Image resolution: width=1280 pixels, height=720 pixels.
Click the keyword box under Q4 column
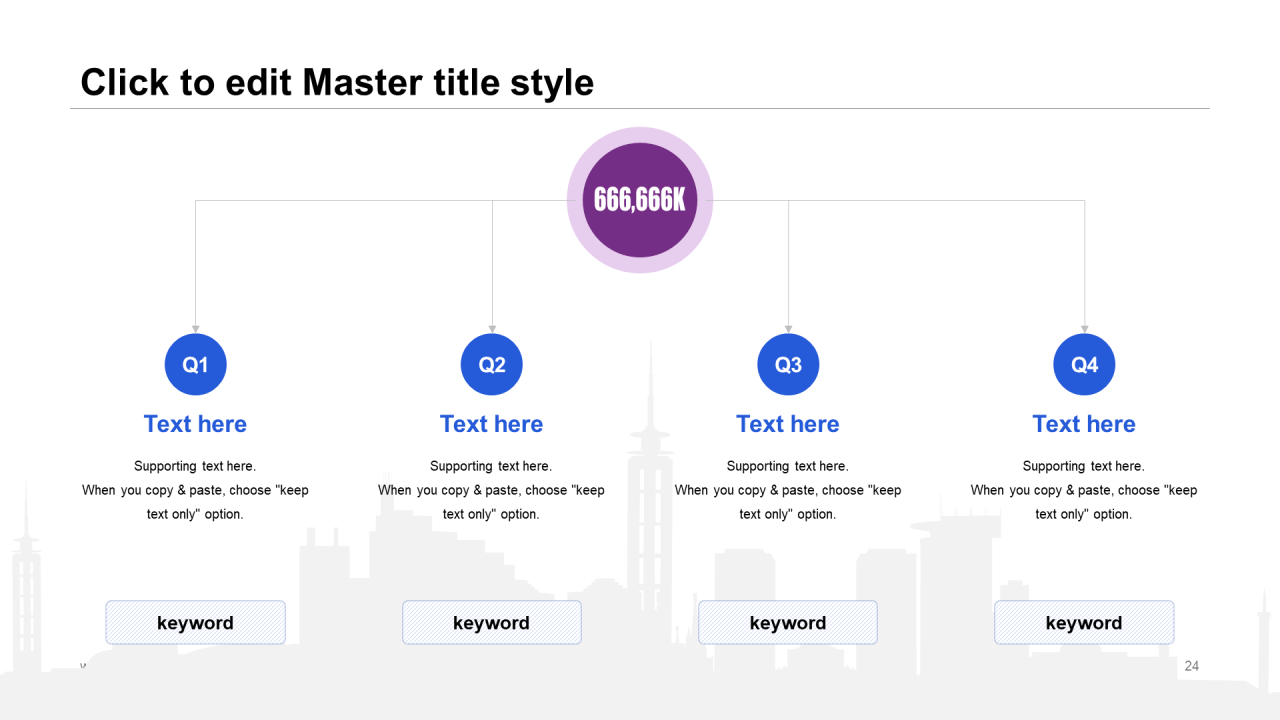click(x=1084, y=622)
